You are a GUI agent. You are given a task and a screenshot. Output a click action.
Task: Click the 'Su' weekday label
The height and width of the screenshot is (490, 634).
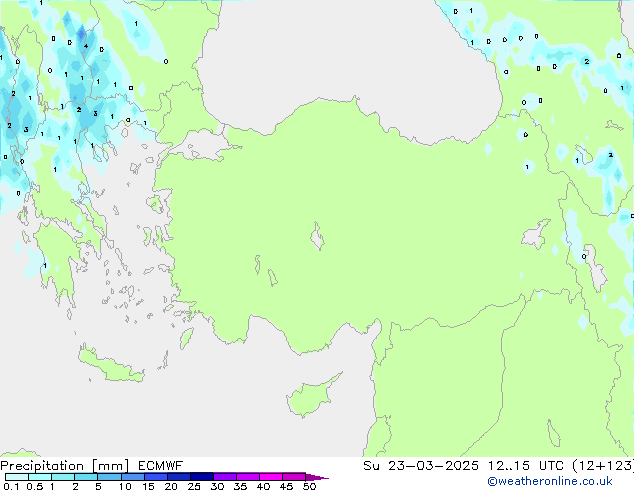(371, 466)
